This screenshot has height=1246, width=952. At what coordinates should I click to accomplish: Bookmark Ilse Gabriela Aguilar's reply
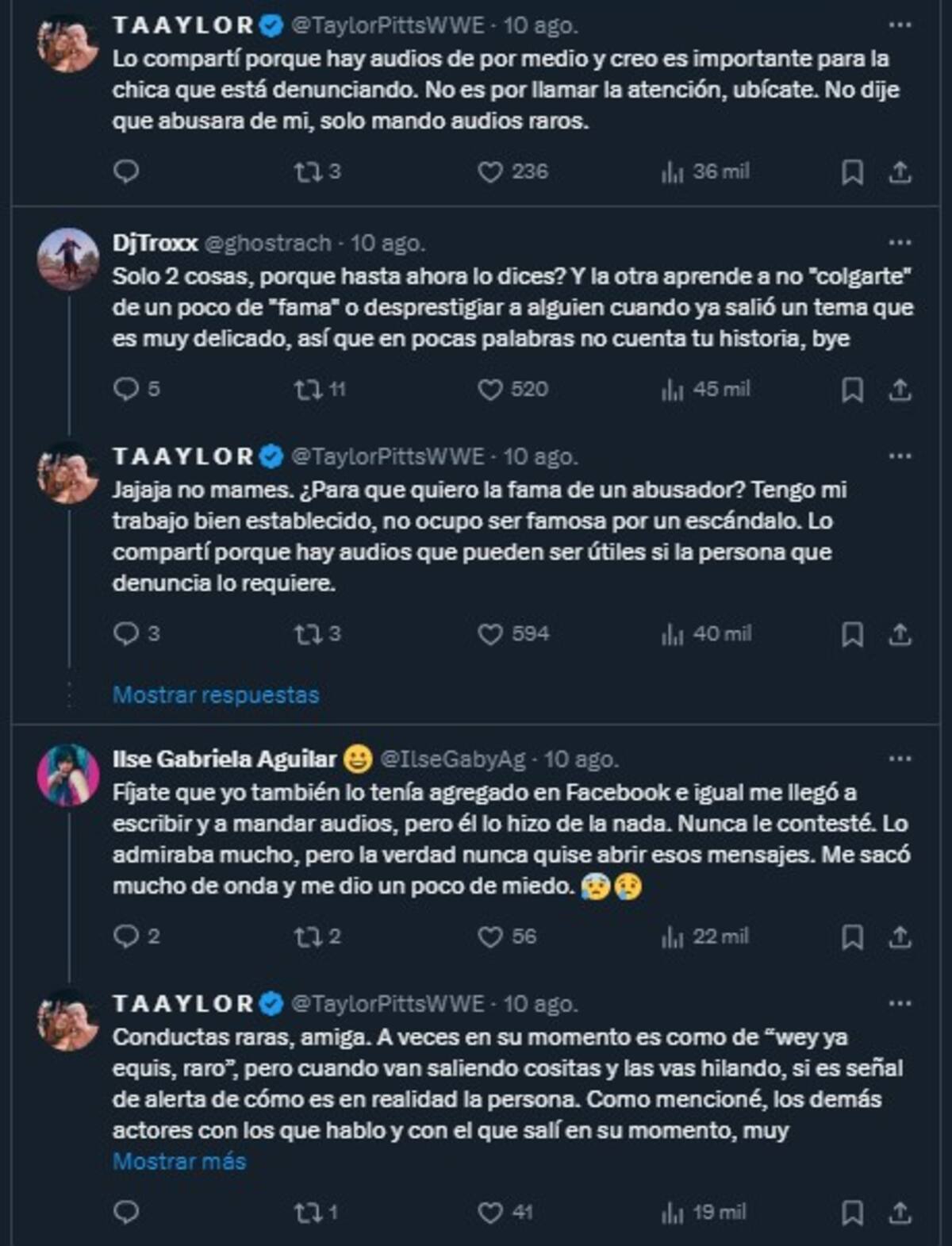[x=854, y=938]
